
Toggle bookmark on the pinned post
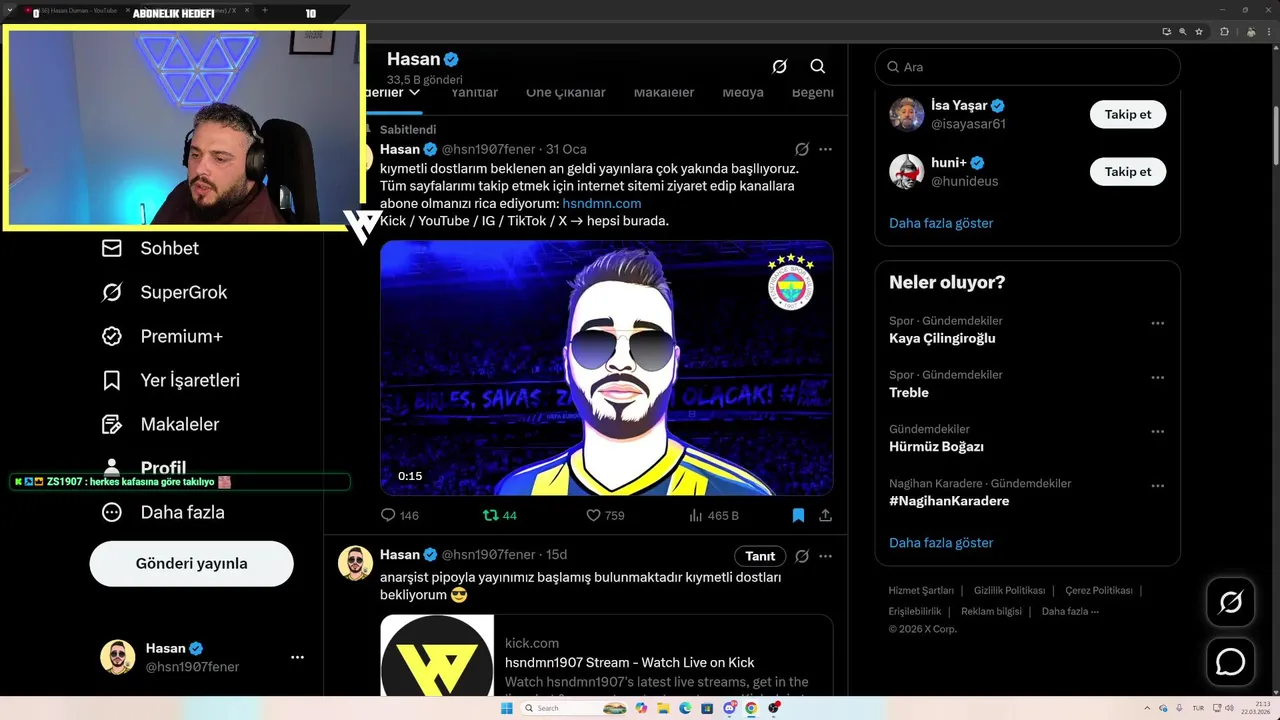[x=798, y=515]
